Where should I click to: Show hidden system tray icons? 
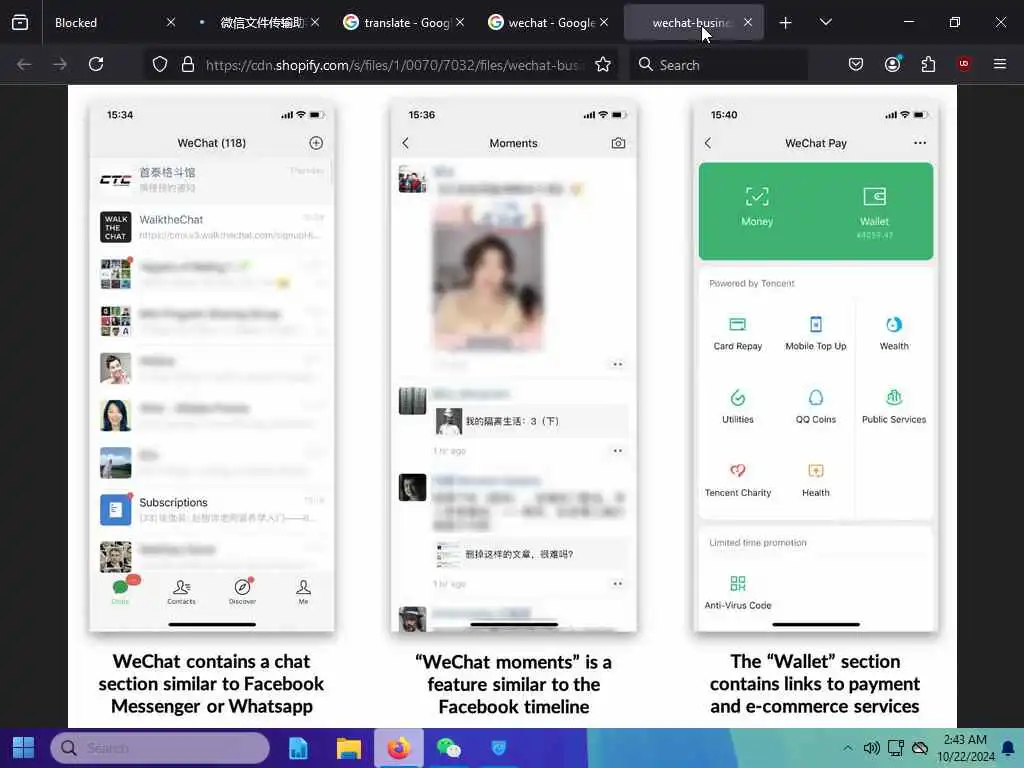848,748
